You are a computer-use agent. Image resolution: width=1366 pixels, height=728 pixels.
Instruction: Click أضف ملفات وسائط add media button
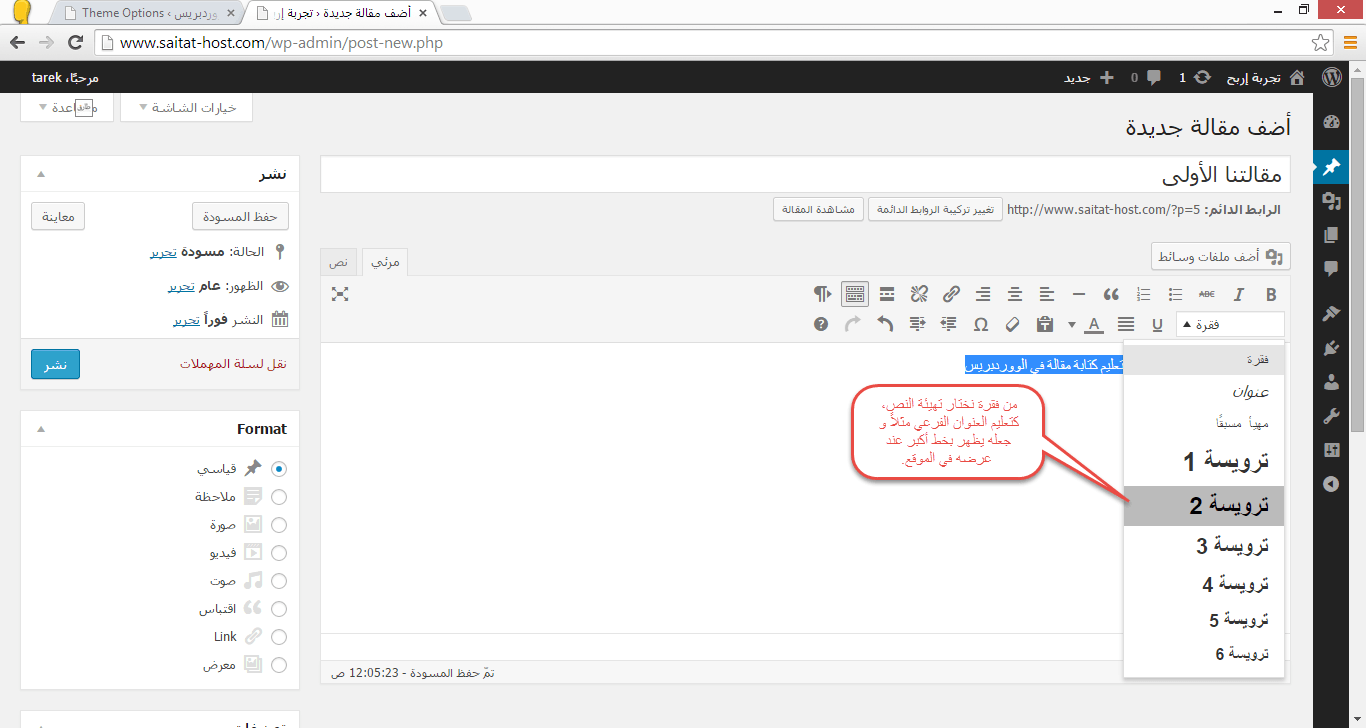coord(1221,257)
